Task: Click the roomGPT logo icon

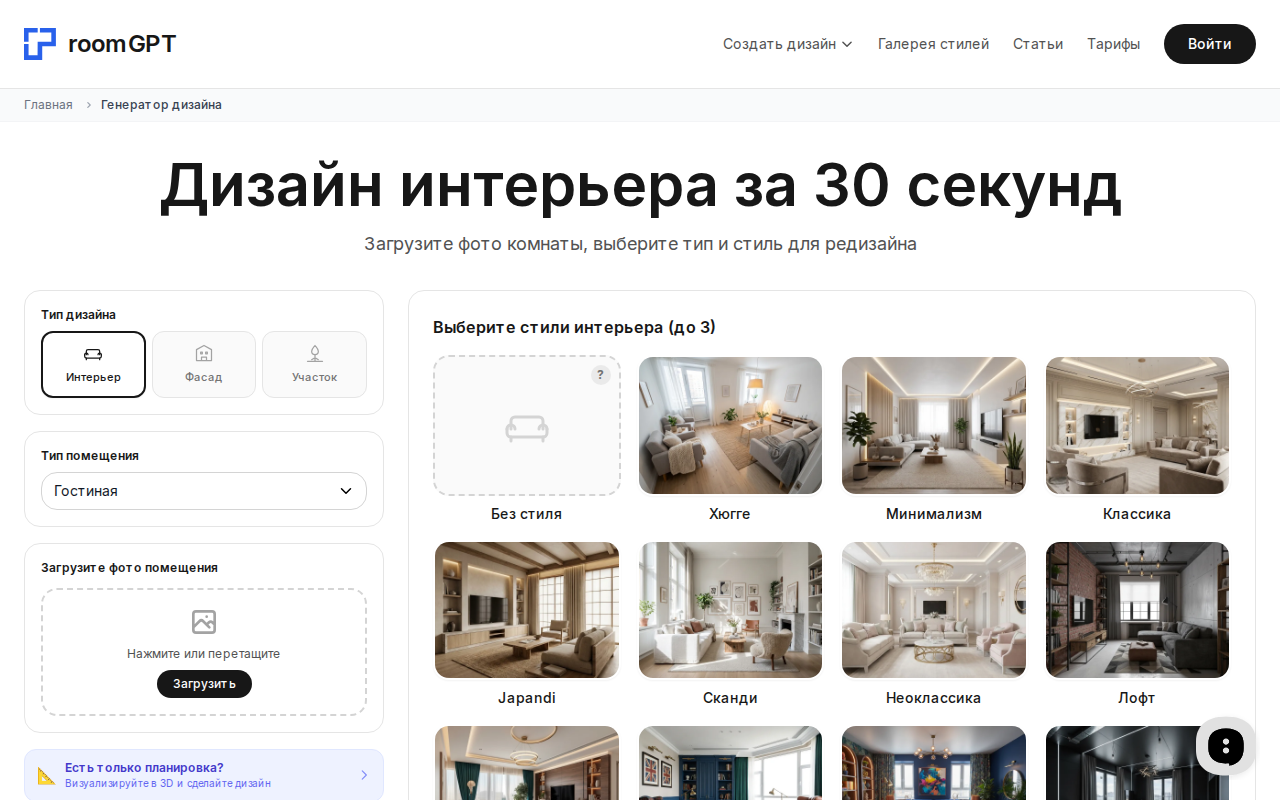Action: click(x=40, y=44)
